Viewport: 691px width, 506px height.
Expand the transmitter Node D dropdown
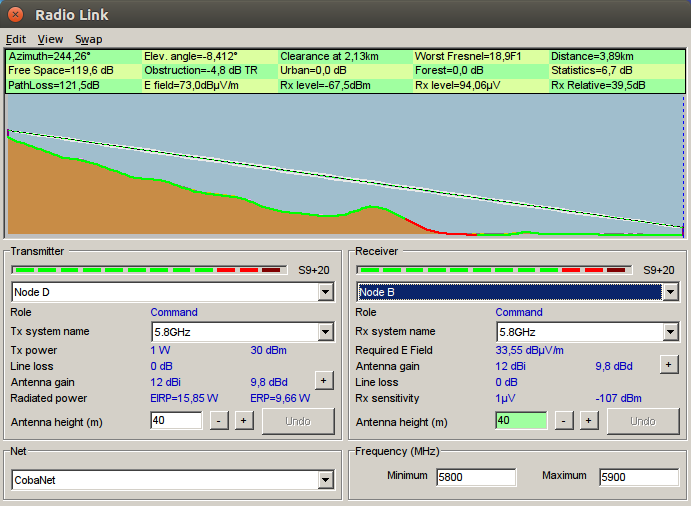(x=325, y=292)
